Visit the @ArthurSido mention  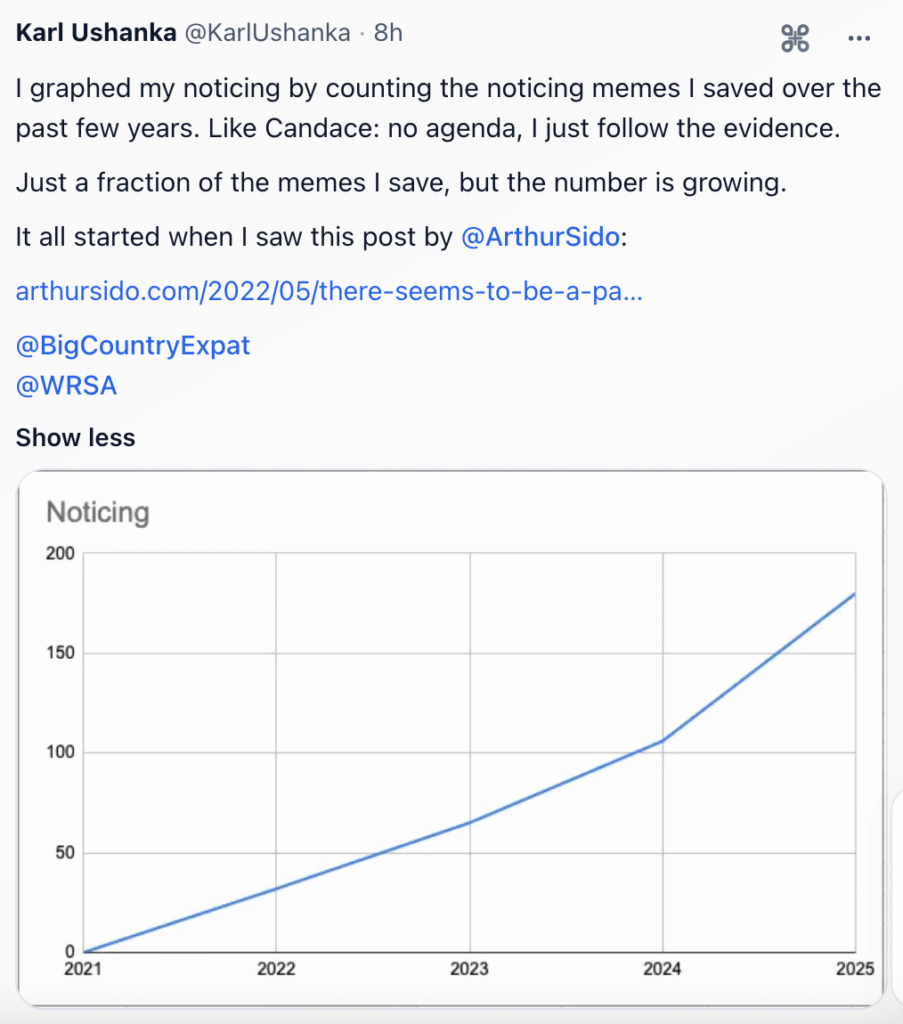(x=540, y=238)
